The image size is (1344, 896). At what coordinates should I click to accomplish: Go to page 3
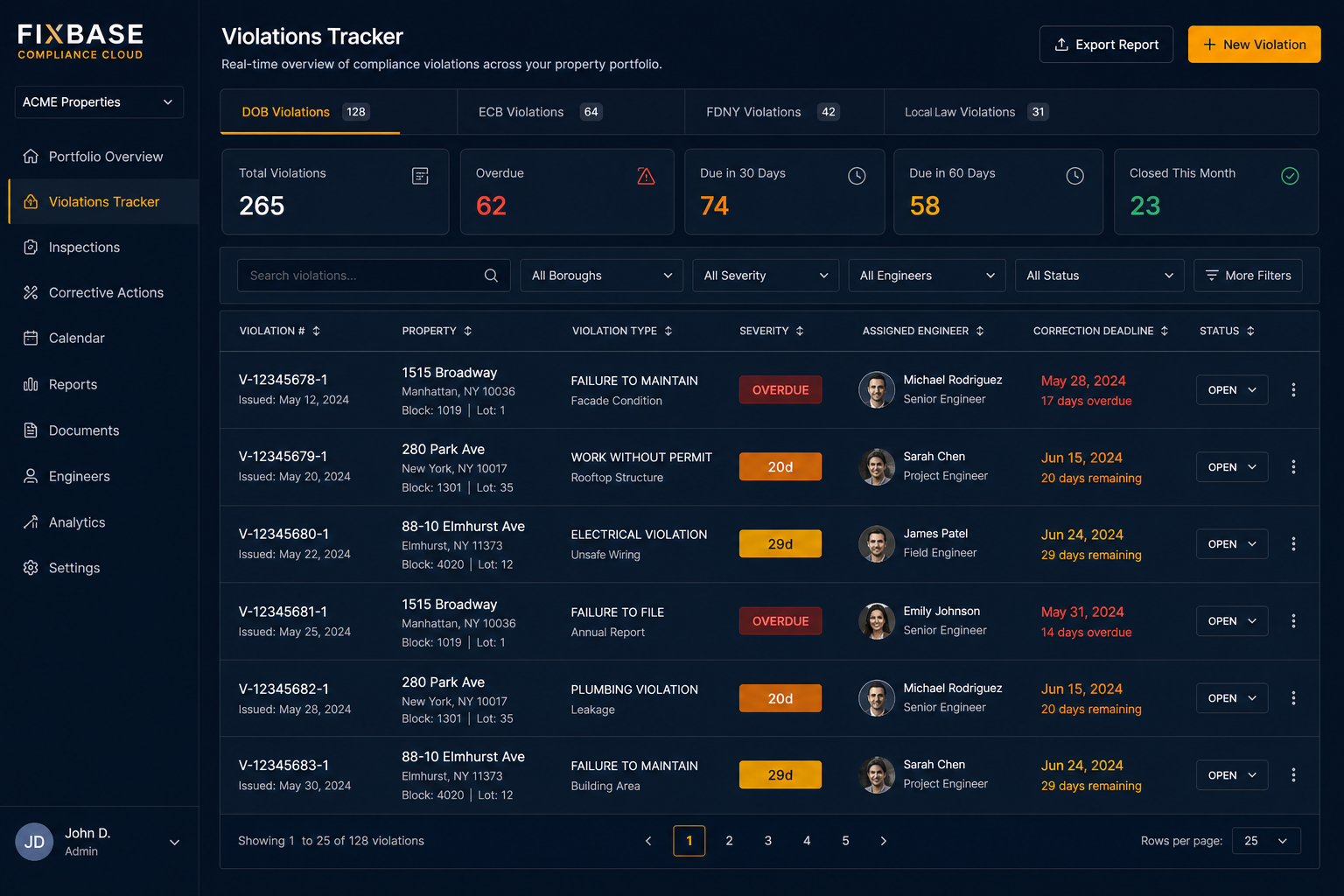tap(768, 841)
